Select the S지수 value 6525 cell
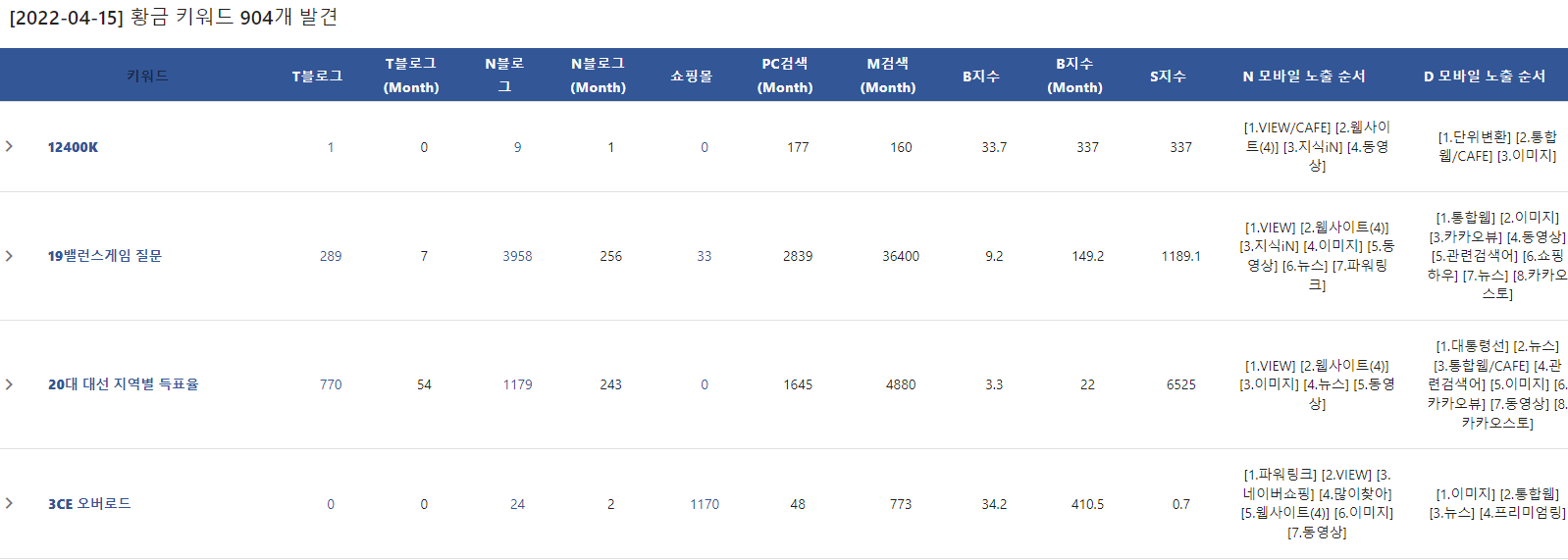Viewport: 1568px width, 560px height. click(x=1181, y=384)
